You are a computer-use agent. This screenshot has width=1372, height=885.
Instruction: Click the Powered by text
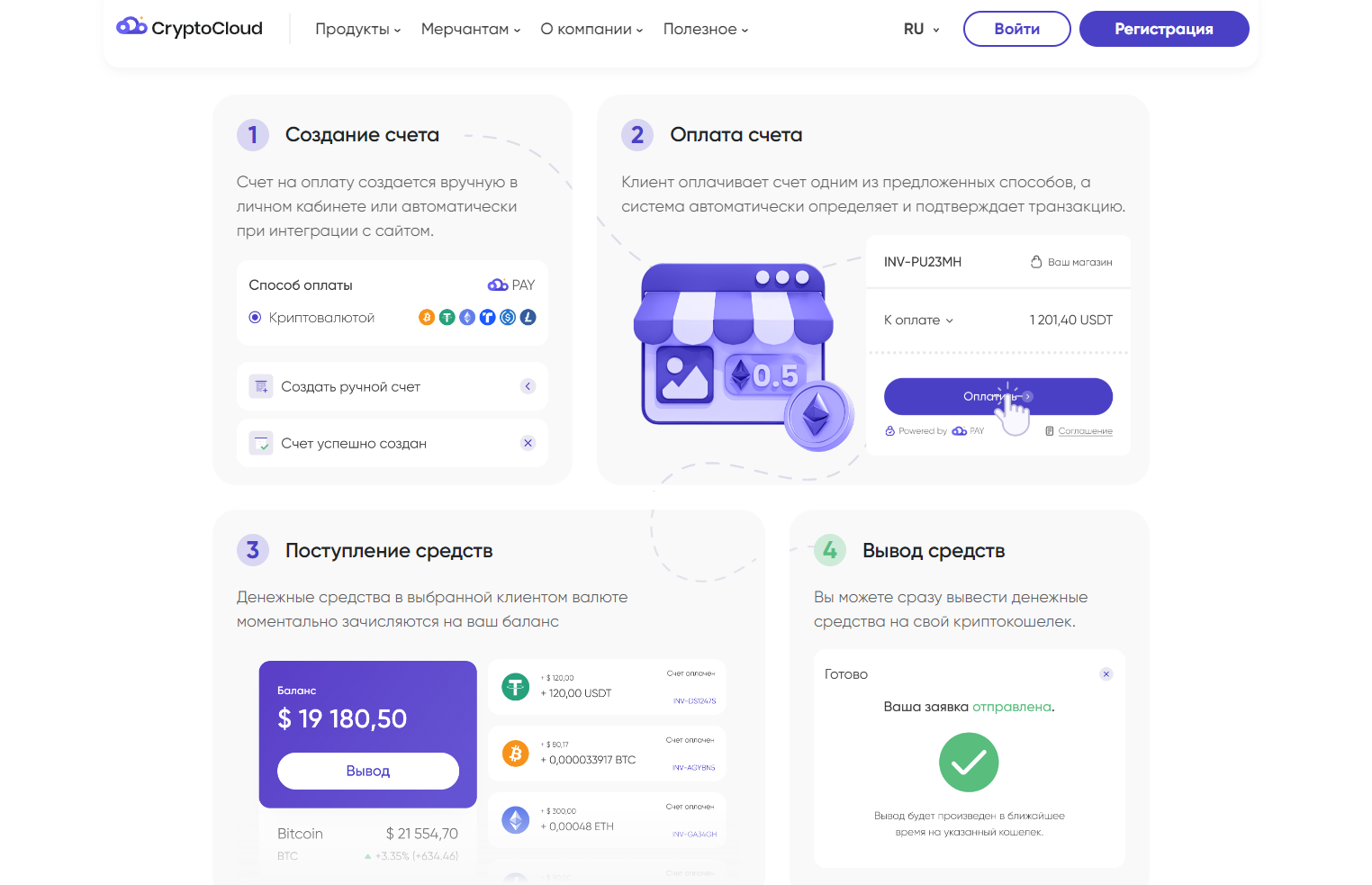(x=923, y=431)
